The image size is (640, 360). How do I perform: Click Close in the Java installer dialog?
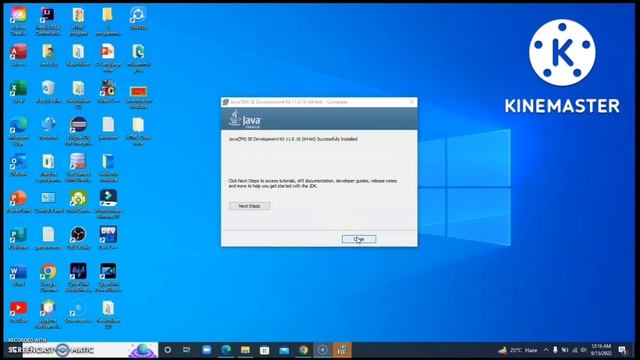[359, 239]
